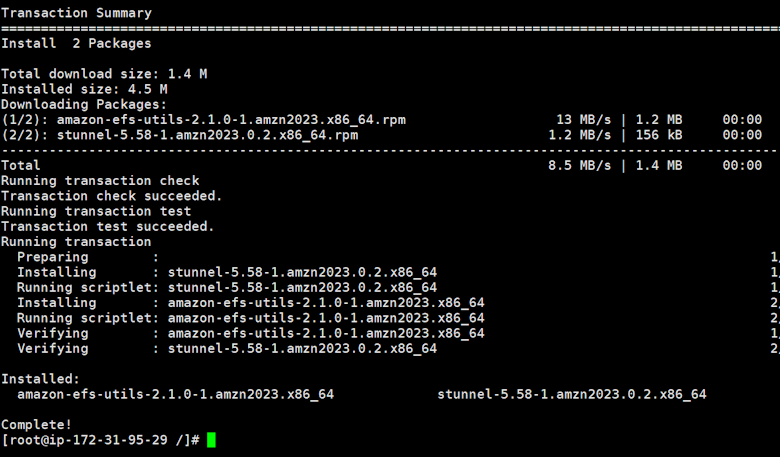Image resolution: width=780 pixels, height=457 pixels.
Task: Click the "Verifying" label for stunnel package
Action: (x=53, y=348)
